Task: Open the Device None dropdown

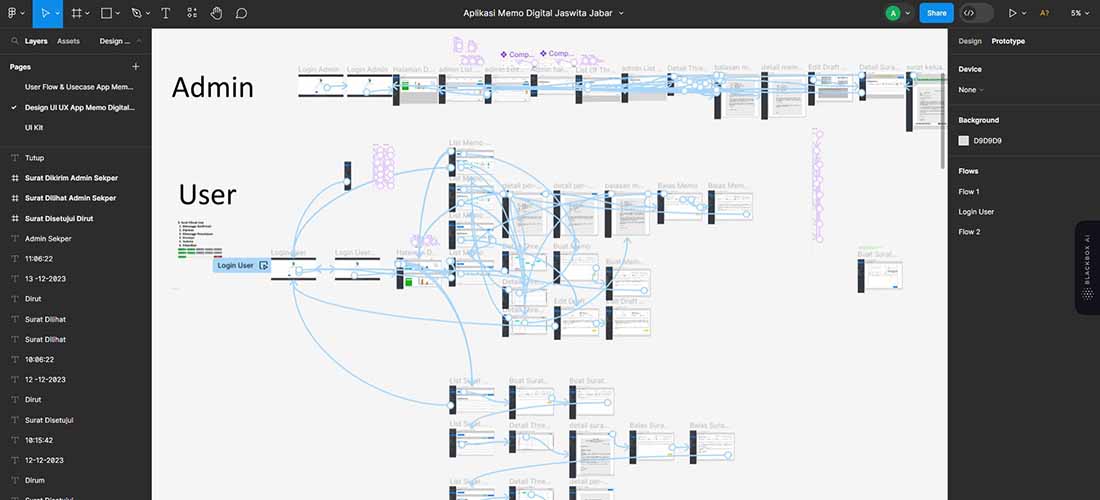Action: coord(971,90)
